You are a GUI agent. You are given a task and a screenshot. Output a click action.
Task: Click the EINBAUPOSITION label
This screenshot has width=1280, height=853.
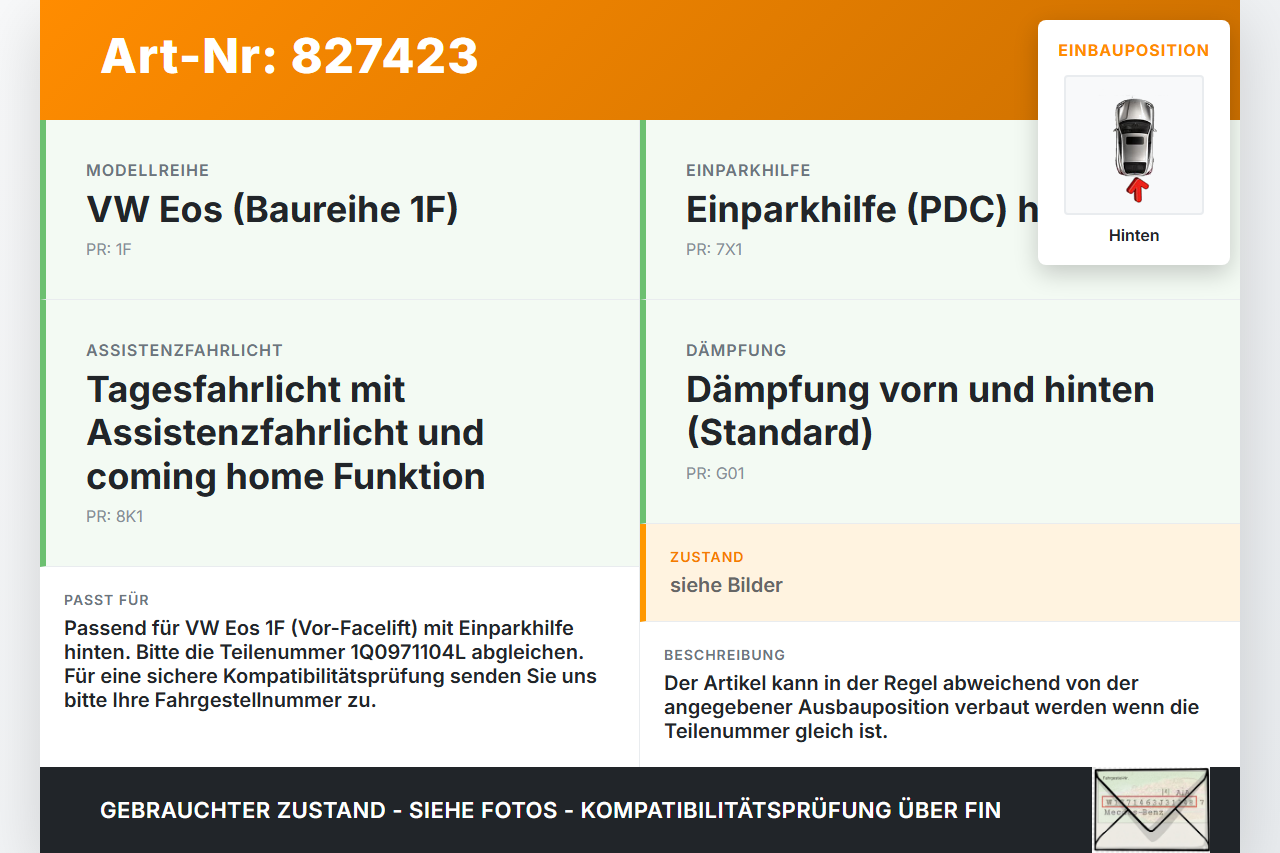pos(1134,50)
